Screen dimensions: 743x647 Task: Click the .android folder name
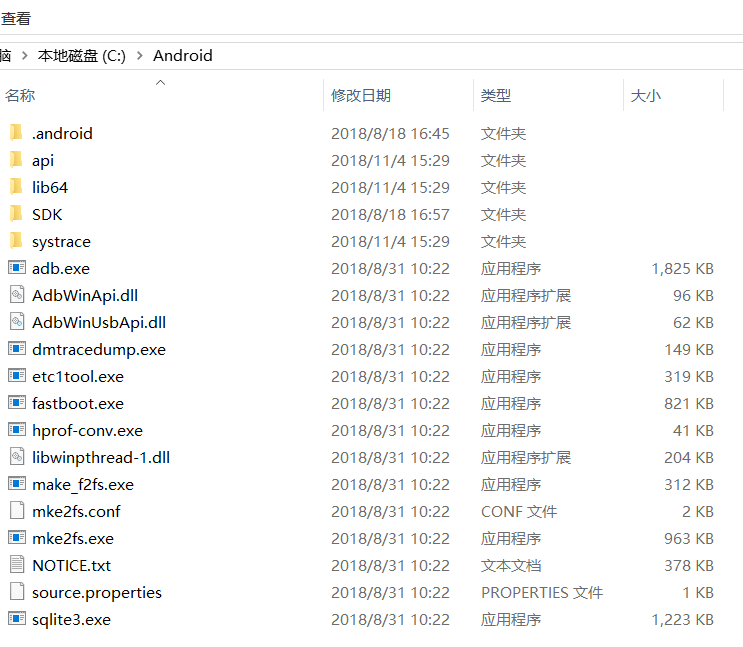pyautogui.click(x=62, y=134)
